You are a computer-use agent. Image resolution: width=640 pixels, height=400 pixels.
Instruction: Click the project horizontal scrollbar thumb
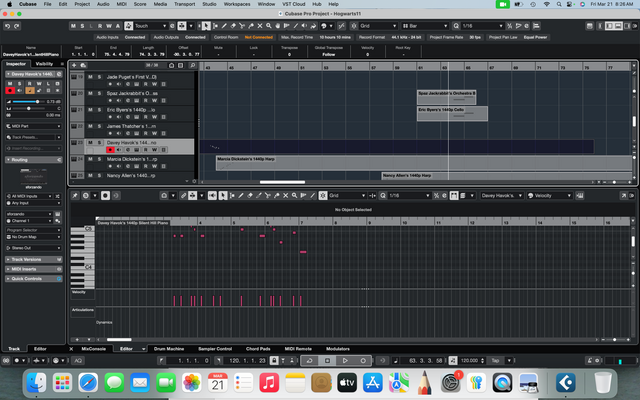[282, 182]
